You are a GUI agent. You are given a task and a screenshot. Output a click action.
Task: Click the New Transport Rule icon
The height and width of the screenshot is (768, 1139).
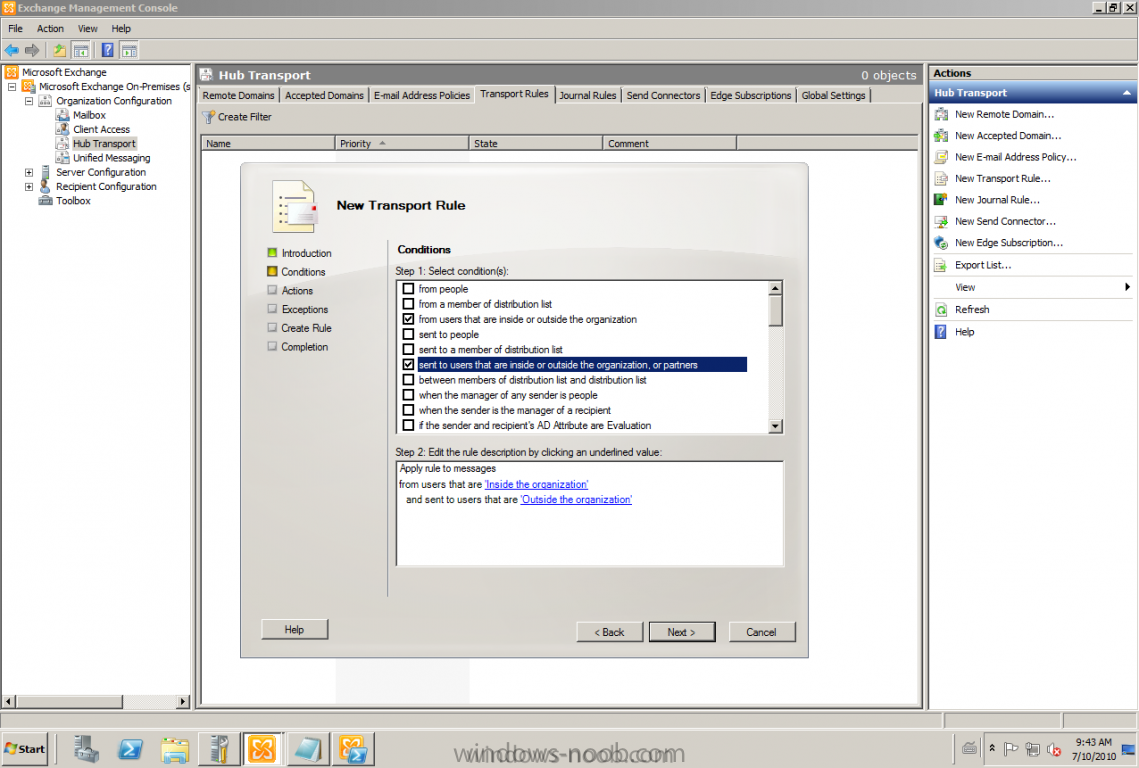(941, 179)
